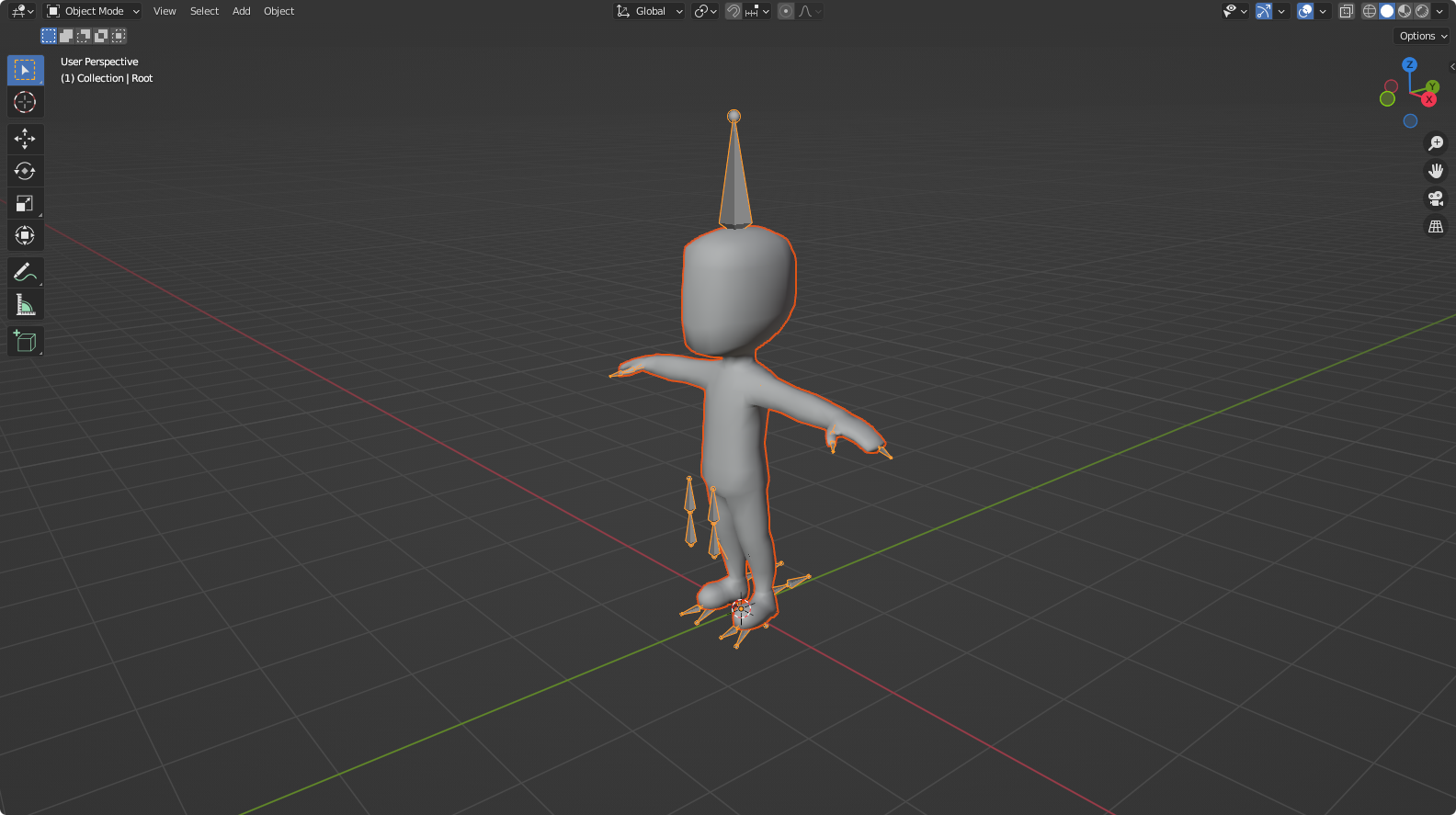Expand the shading options arrow

[x=1440, y=11]
